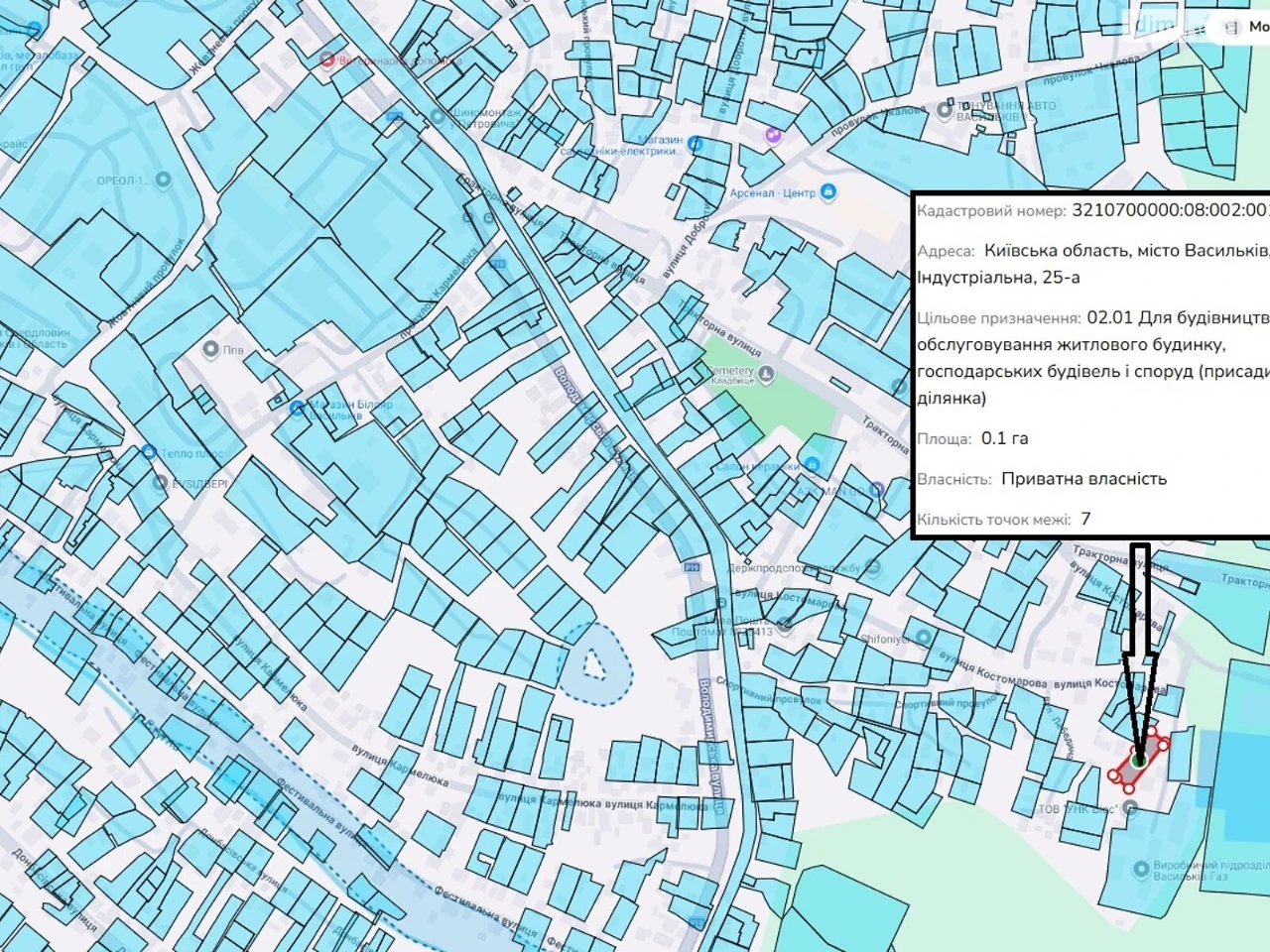The height and width of the screenshot is (952, 1270).
Task: Select the Магазин сантехніки-електрики shop pin
Action: tap(696, 144)
